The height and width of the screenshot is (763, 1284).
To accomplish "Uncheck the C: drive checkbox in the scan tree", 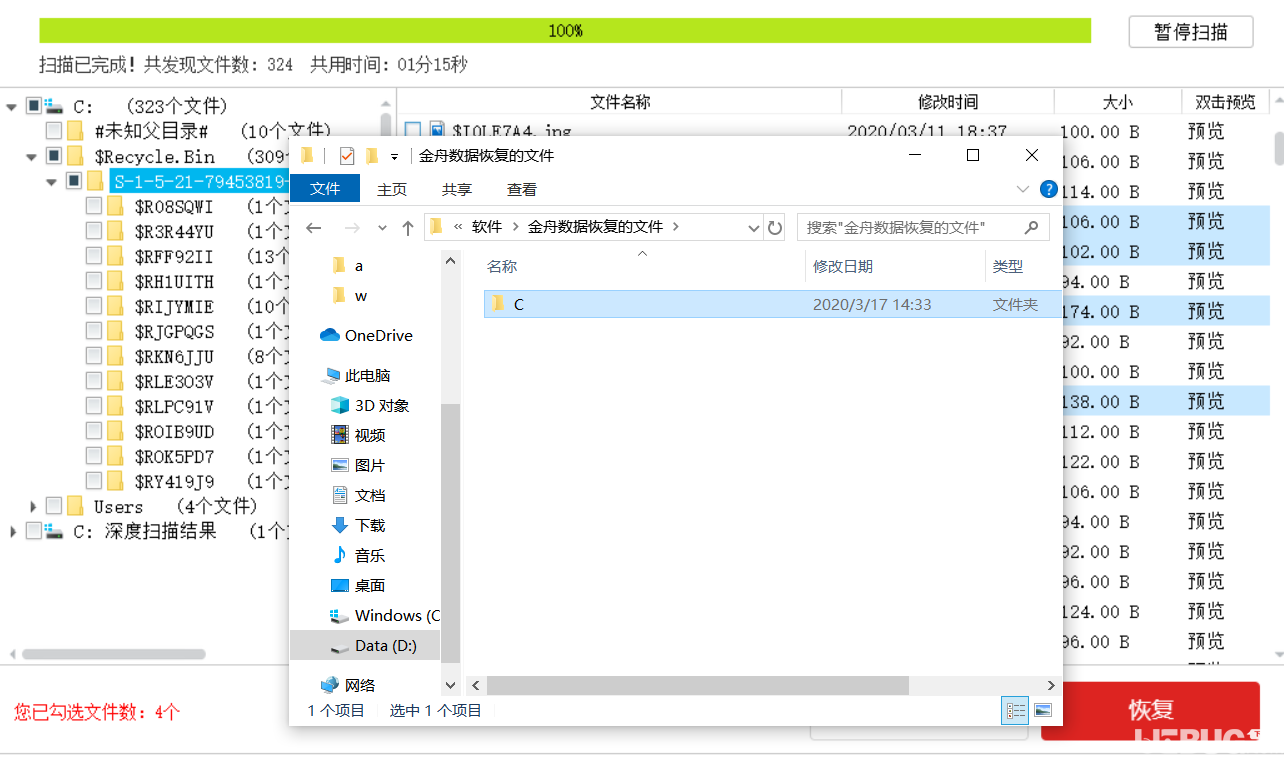I will 32,105.
